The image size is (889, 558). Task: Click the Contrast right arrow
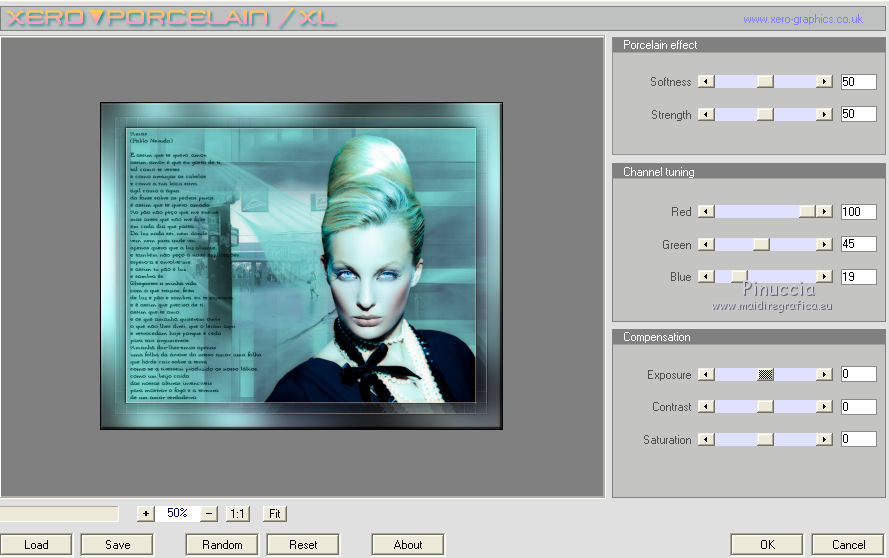coord(824,407)
